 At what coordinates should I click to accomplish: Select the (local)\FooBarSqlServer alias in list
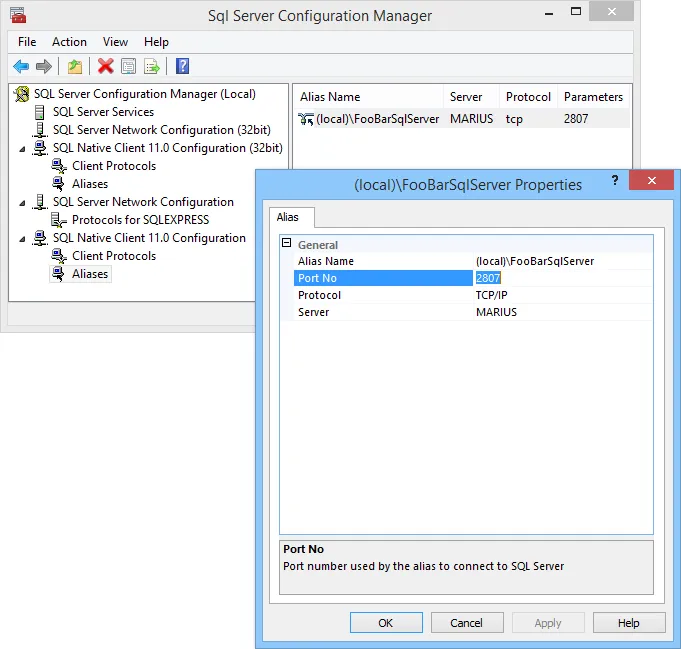377,119
